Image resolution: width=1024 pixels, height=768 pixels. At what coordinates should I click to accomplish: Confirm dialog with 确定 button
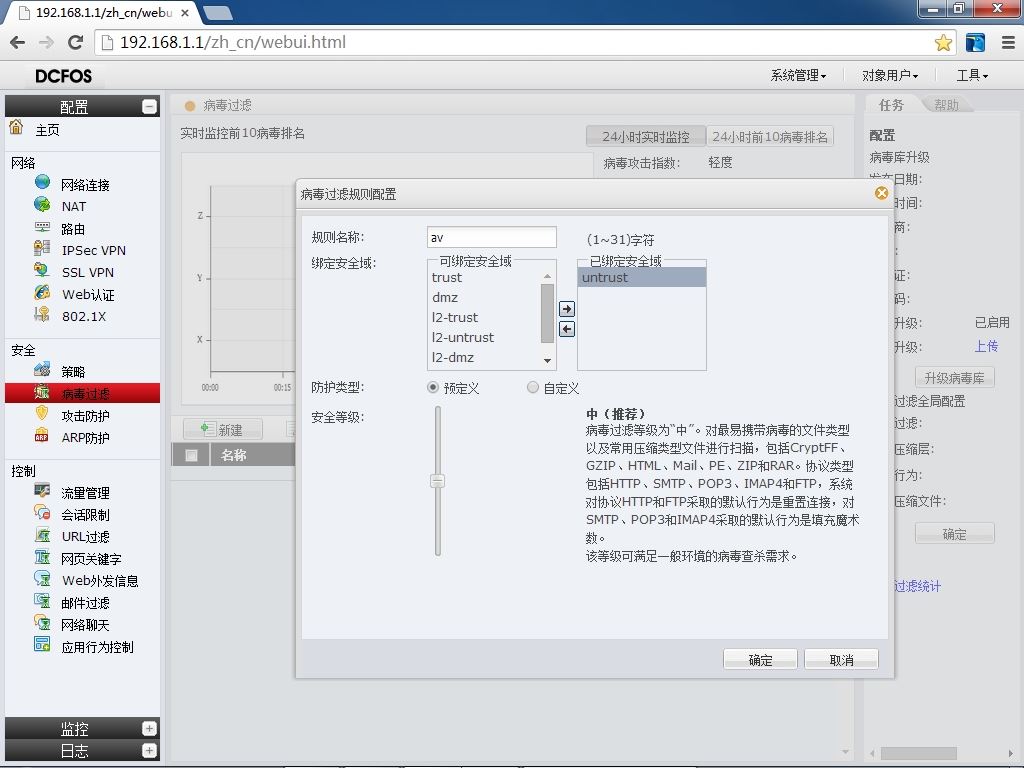[760, 660]
